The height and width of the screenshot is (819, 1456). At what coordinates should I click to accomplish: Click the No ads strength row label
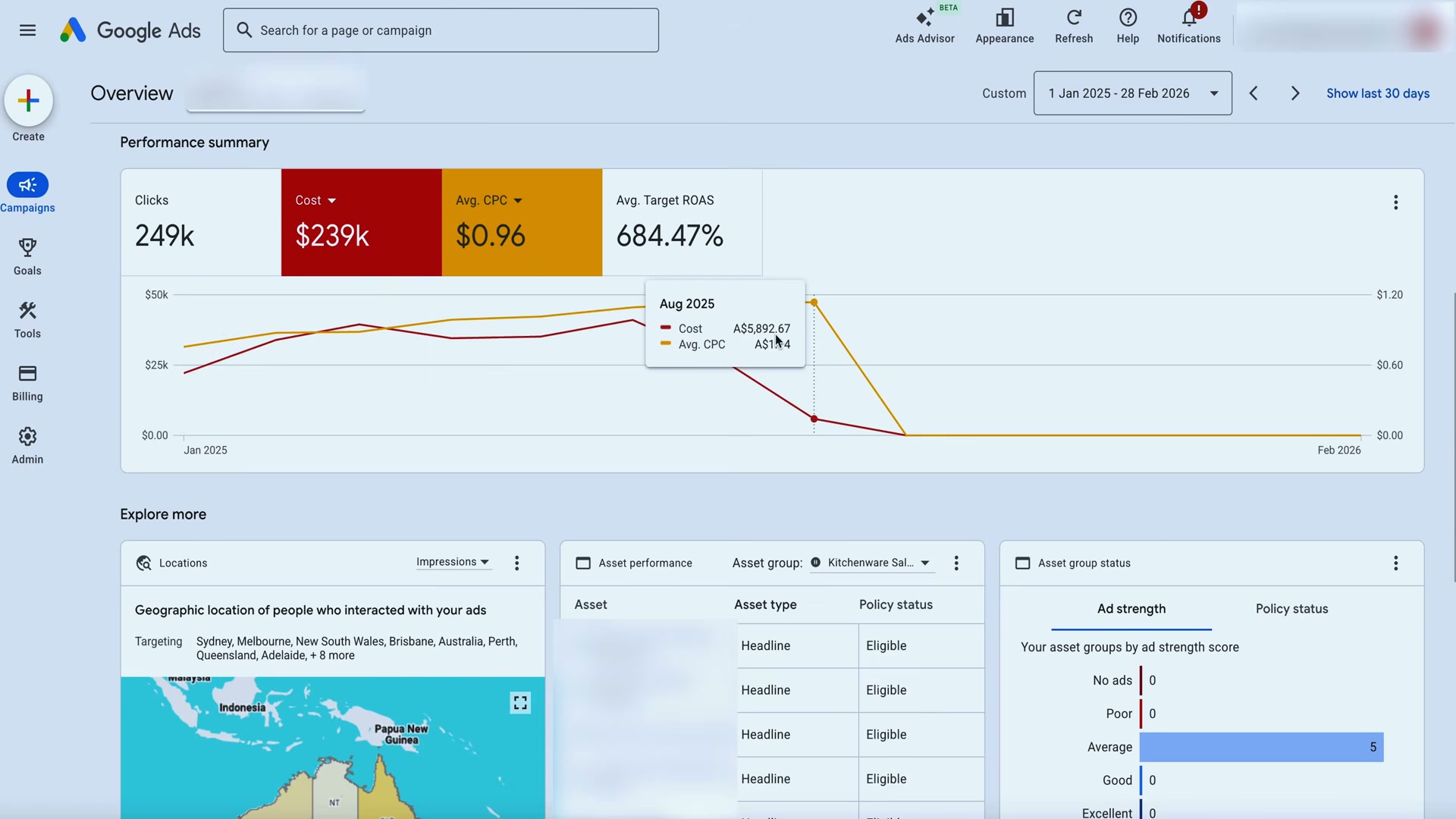click(1112, 680)
